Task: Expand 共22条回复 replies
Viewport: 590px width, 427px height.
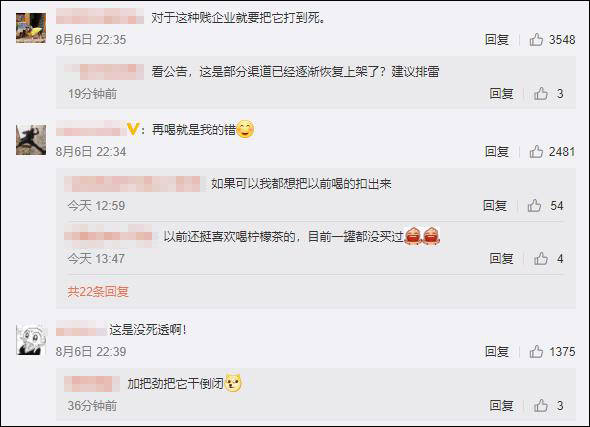Action: 98,292
